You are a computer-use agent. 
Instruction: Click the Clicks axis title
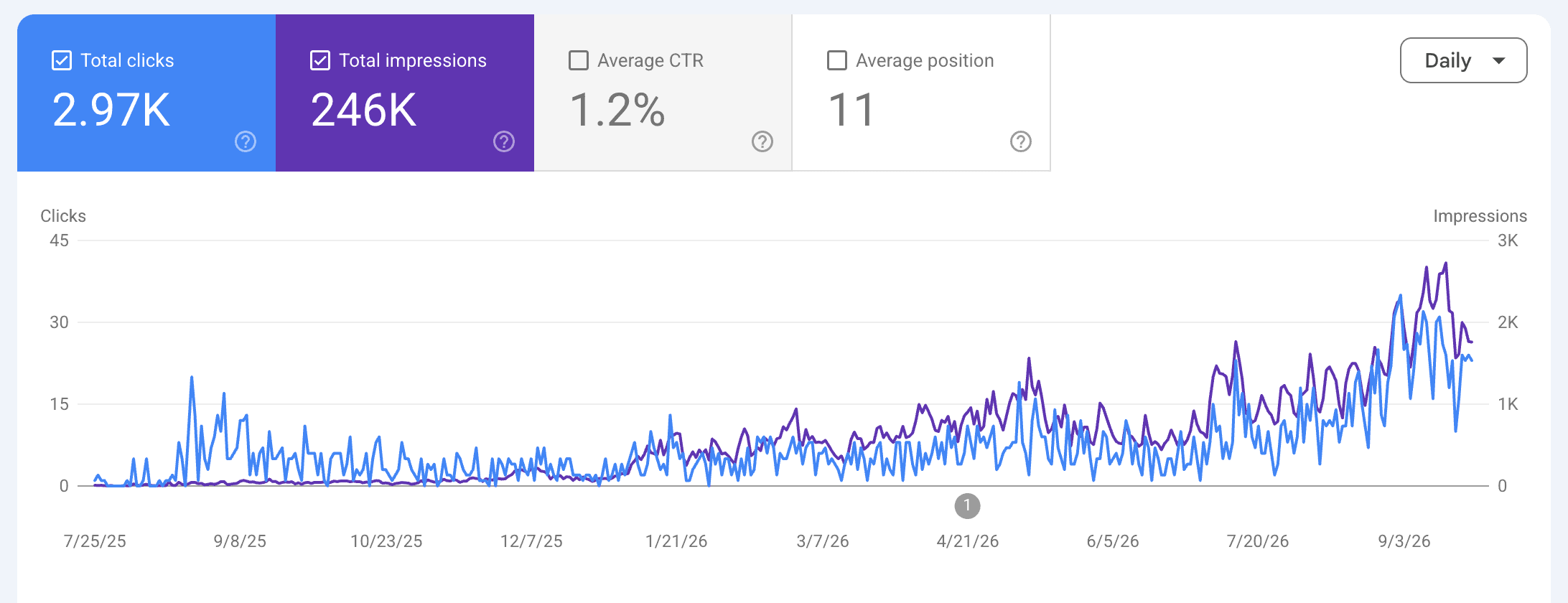click(63, 216)
